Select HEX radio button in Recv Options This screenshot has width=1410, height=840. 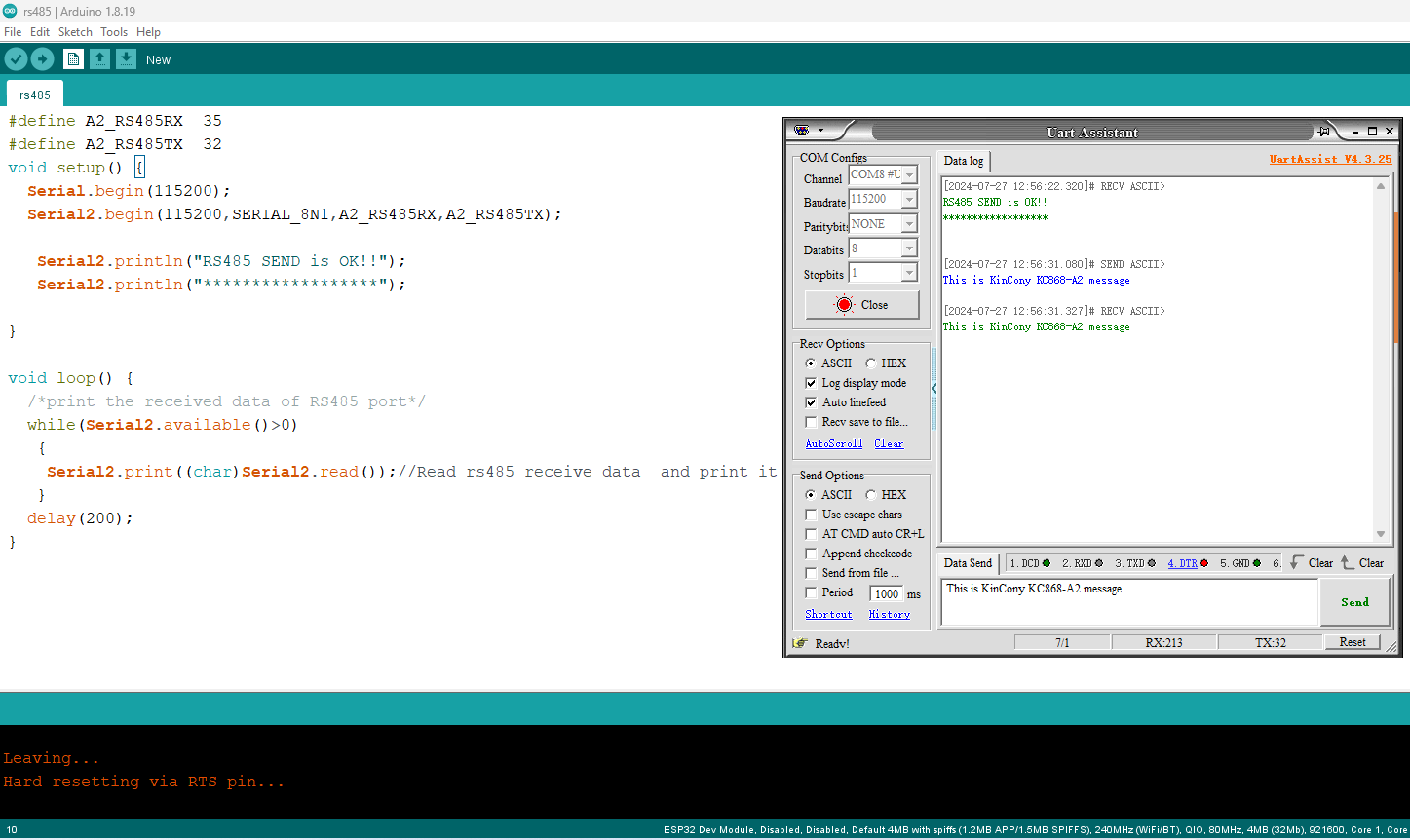click(x=870, y=363)
